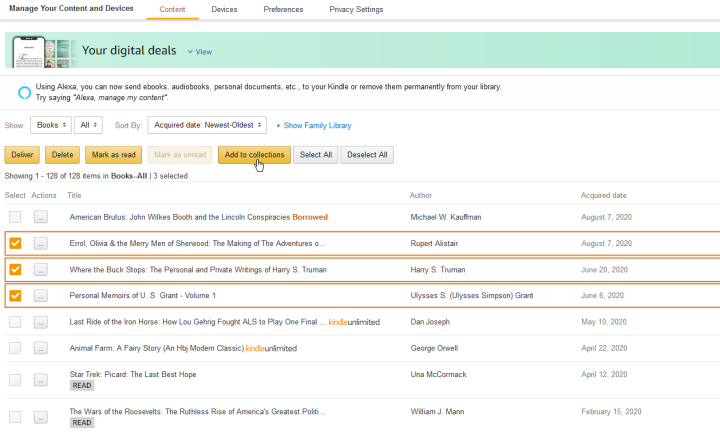Uncheck the Errol, Olivia & the Merry Men checkbox

15,243
